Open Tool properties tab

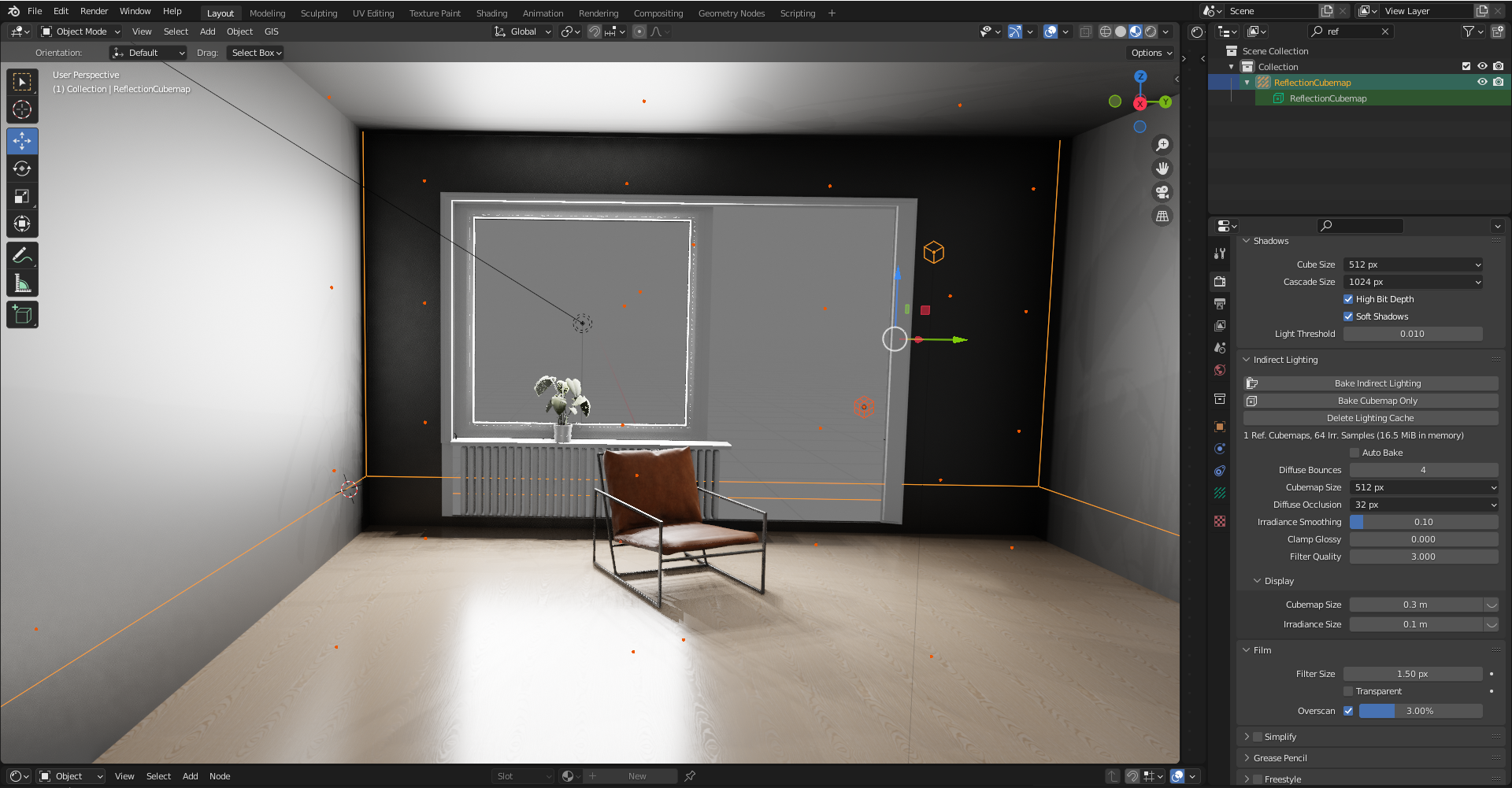coord(1220,253)
